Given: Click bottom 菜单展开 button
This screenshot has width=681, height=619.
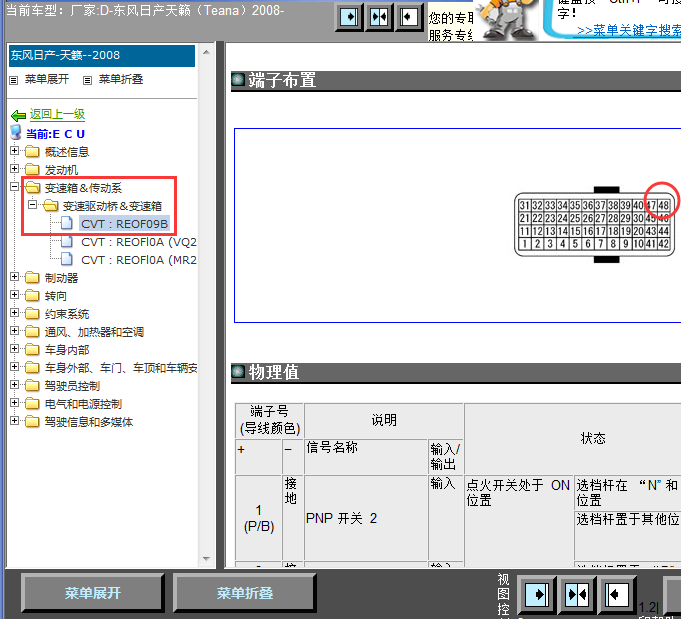Looking at the screenshot, I should [93, 593].
